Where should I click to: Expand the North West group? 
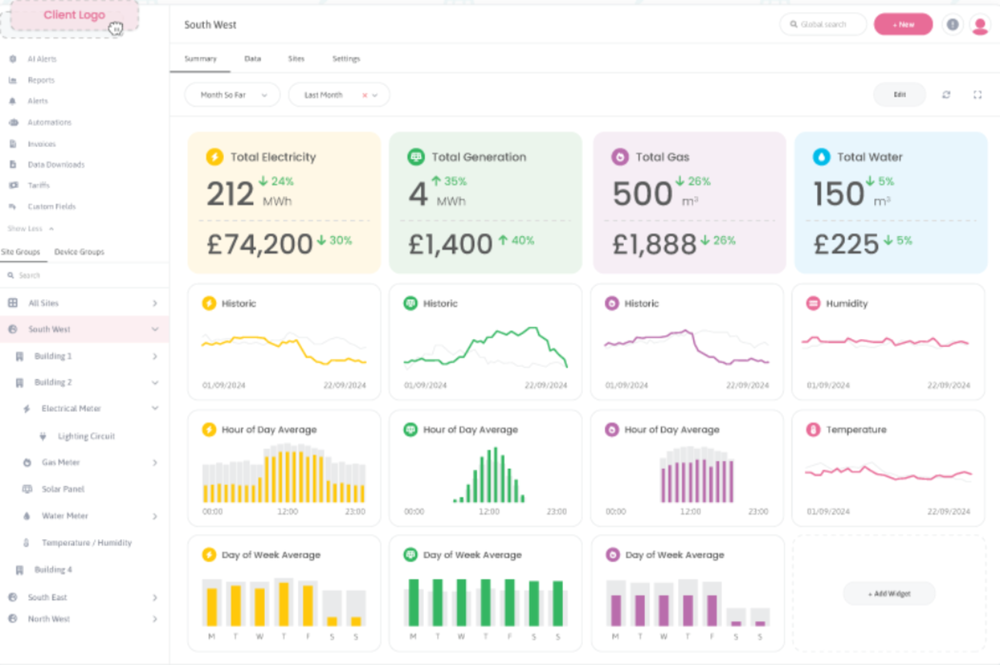tap(154, 619)
